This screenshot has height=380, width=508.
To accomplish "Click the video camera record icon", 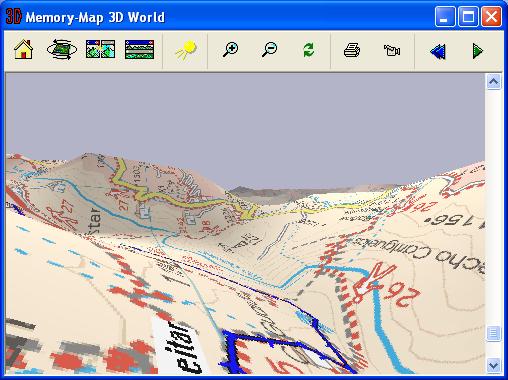I will [x=392, y=50].
